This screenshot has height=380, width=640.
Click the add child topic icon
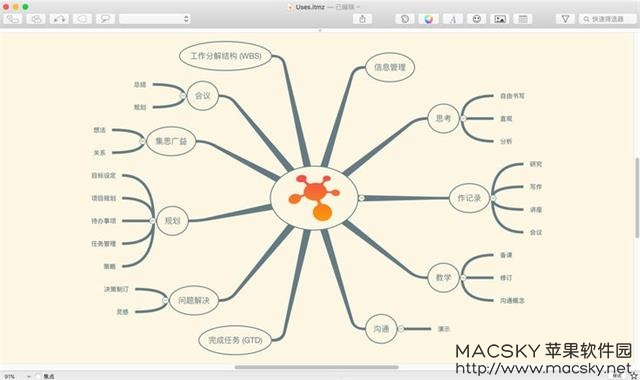[12, 19]
